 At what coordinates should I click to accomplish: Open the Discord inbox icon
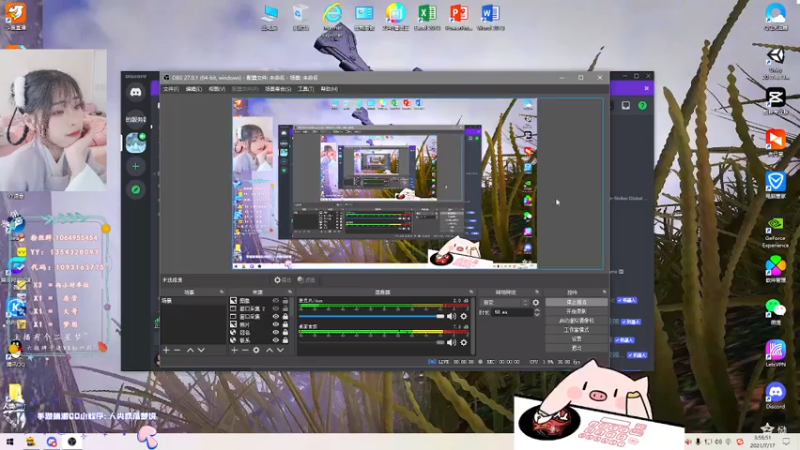tap(626, 105)
